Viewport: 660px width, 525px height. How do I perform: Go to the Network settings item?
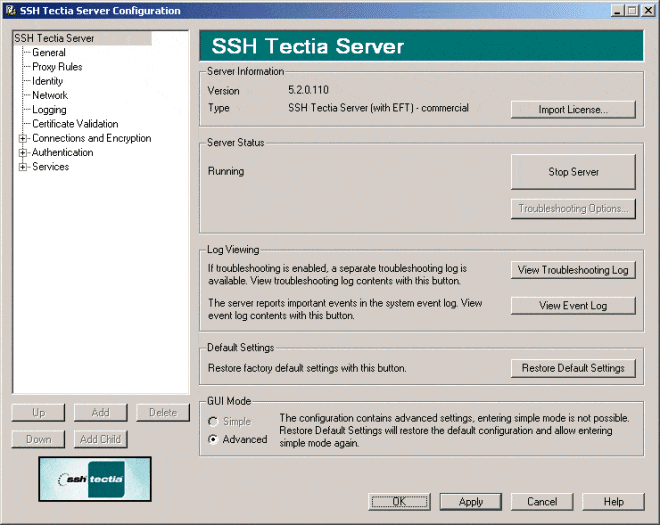pos(50,96)
